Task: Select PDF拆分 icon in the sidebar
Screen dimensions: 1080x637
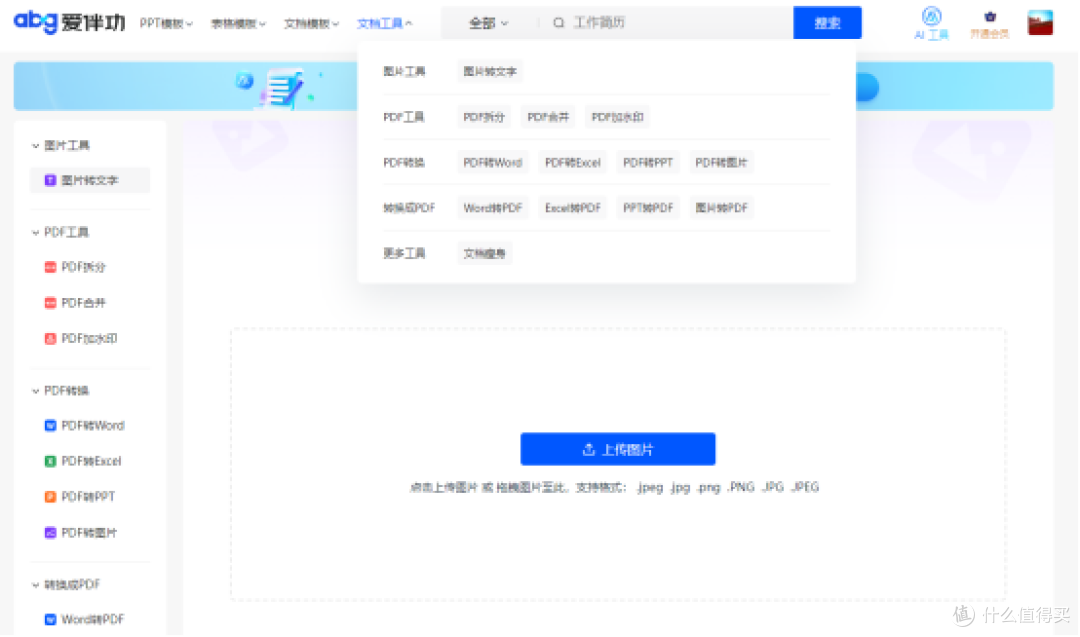Action: pyautogui.click(x=50, y=267)
